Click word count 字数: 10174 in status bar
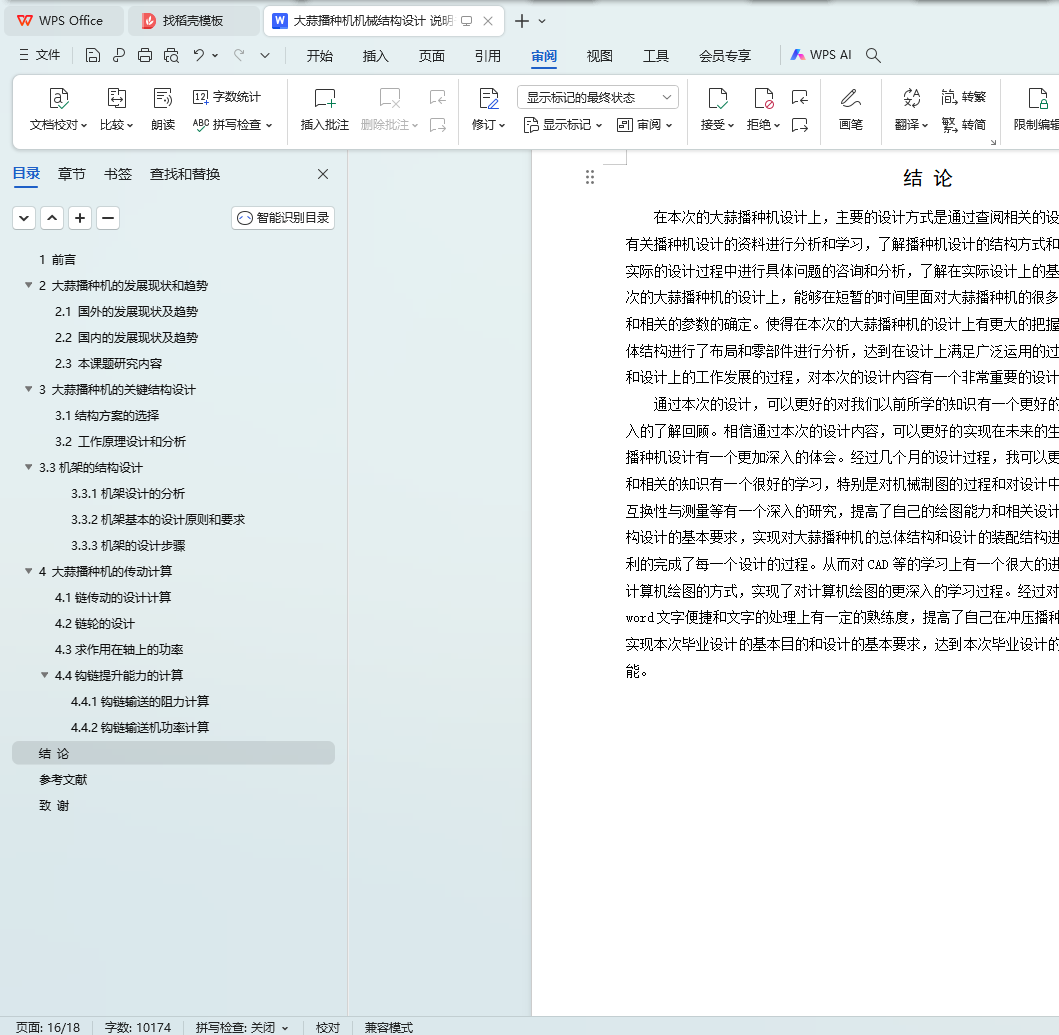Screen dimensions: 1059x1035 [x=138, y=1028]
